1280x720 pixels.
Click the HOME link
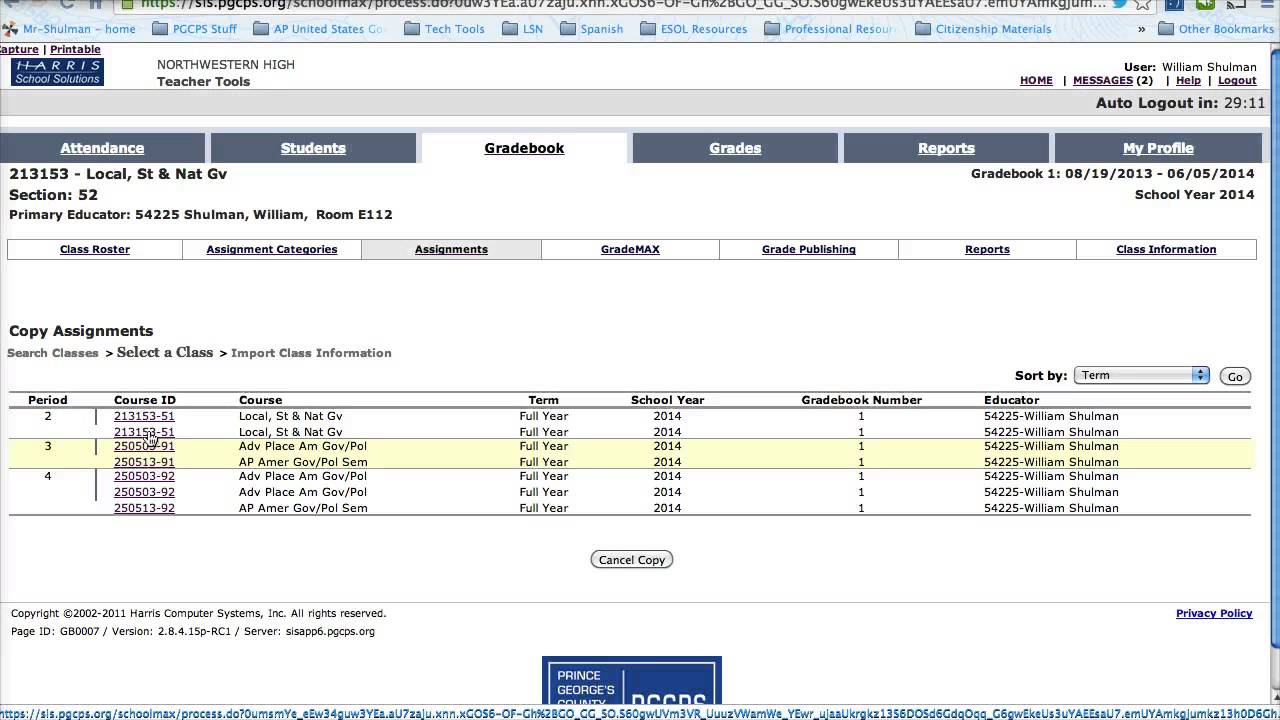tap(1036, 81)
